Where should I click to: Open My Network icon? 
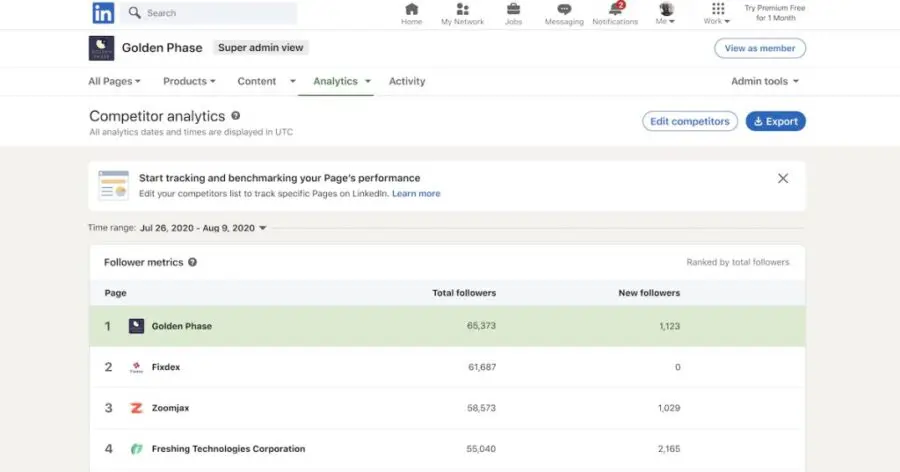pos(463,9)
